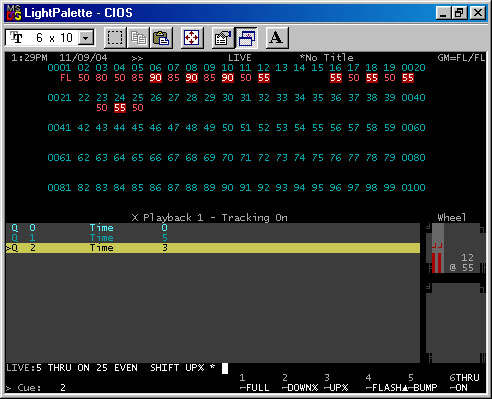Screen dimensions: 492x399
Task: Click channel 0040 header
Action: click(x=413, y=98)
